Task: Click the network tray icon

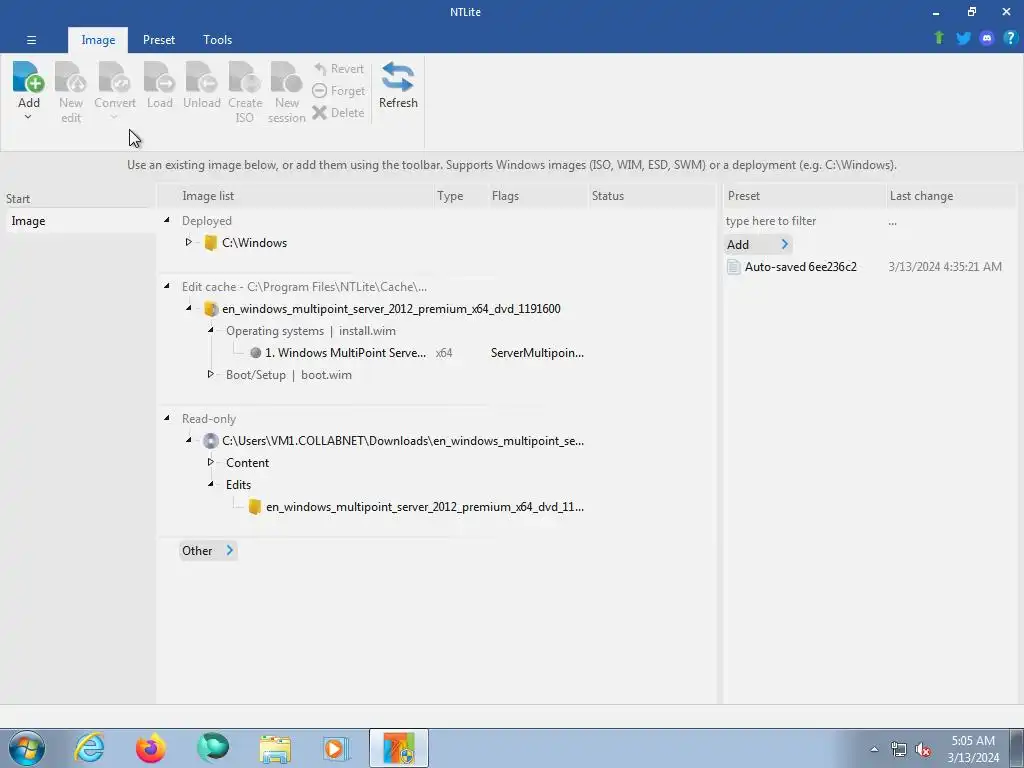Action: 899,750
